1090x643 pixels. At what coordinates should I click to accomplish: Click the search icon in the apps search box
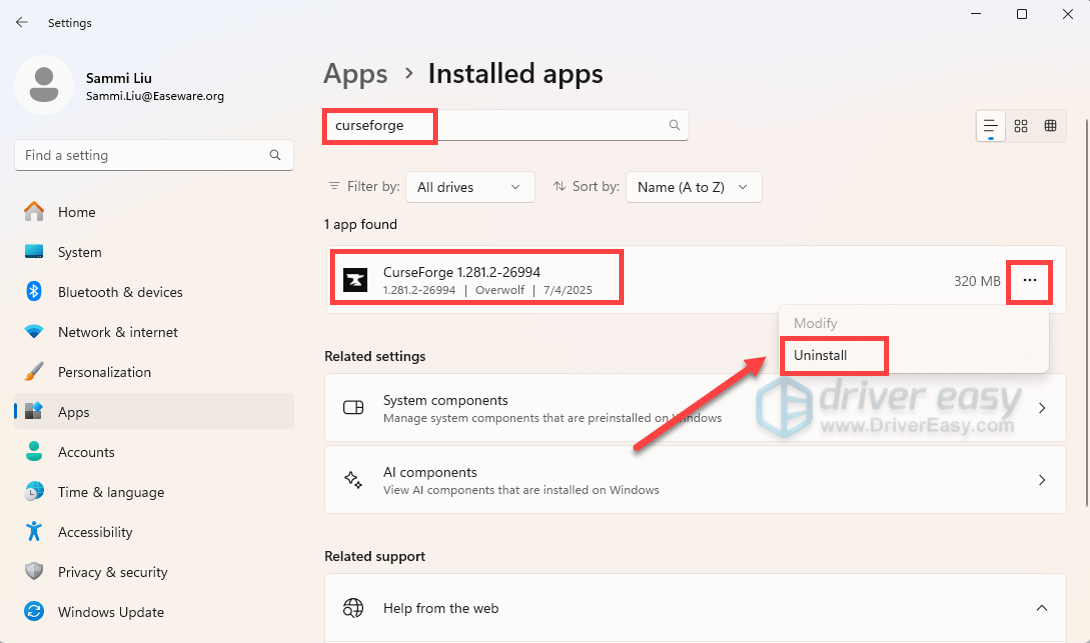pyautogui.click(x=674, y=125)
